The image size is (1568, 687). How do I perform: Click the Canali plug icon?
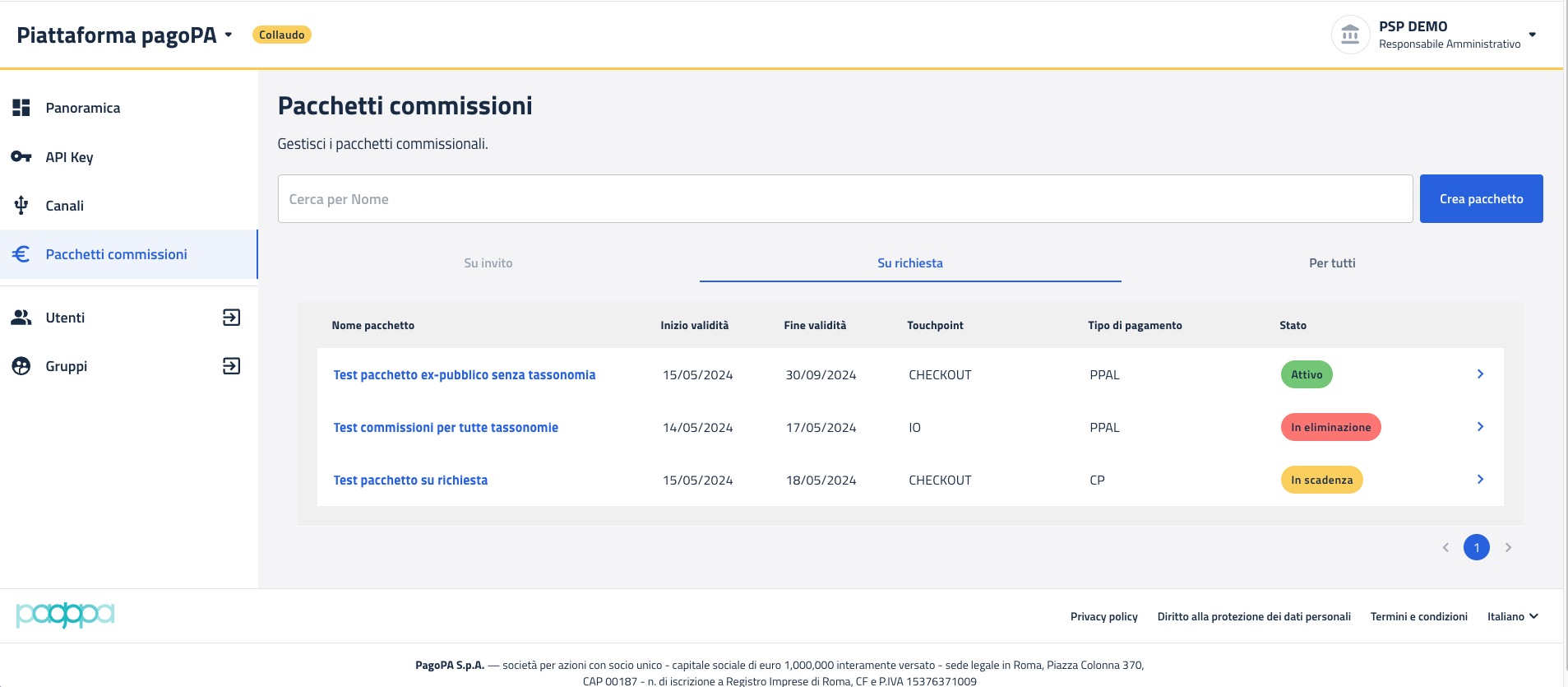[21, 206]
